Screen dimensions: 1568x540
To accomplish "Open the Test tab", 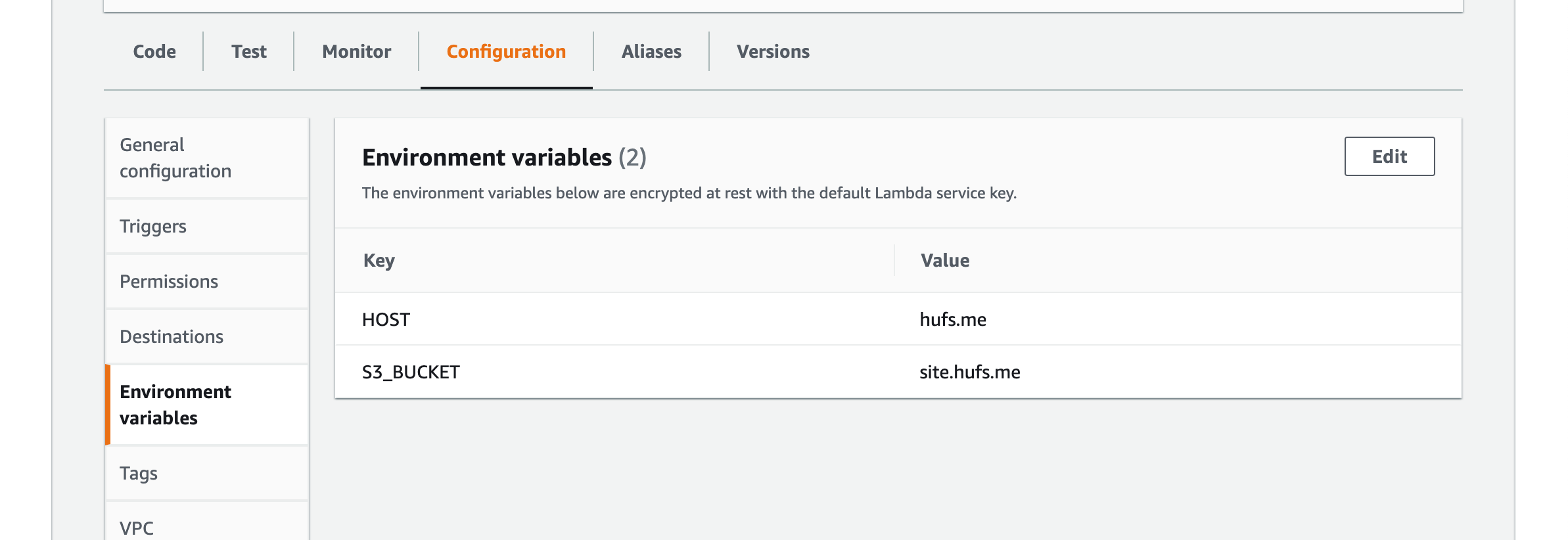I will (248, 51).
